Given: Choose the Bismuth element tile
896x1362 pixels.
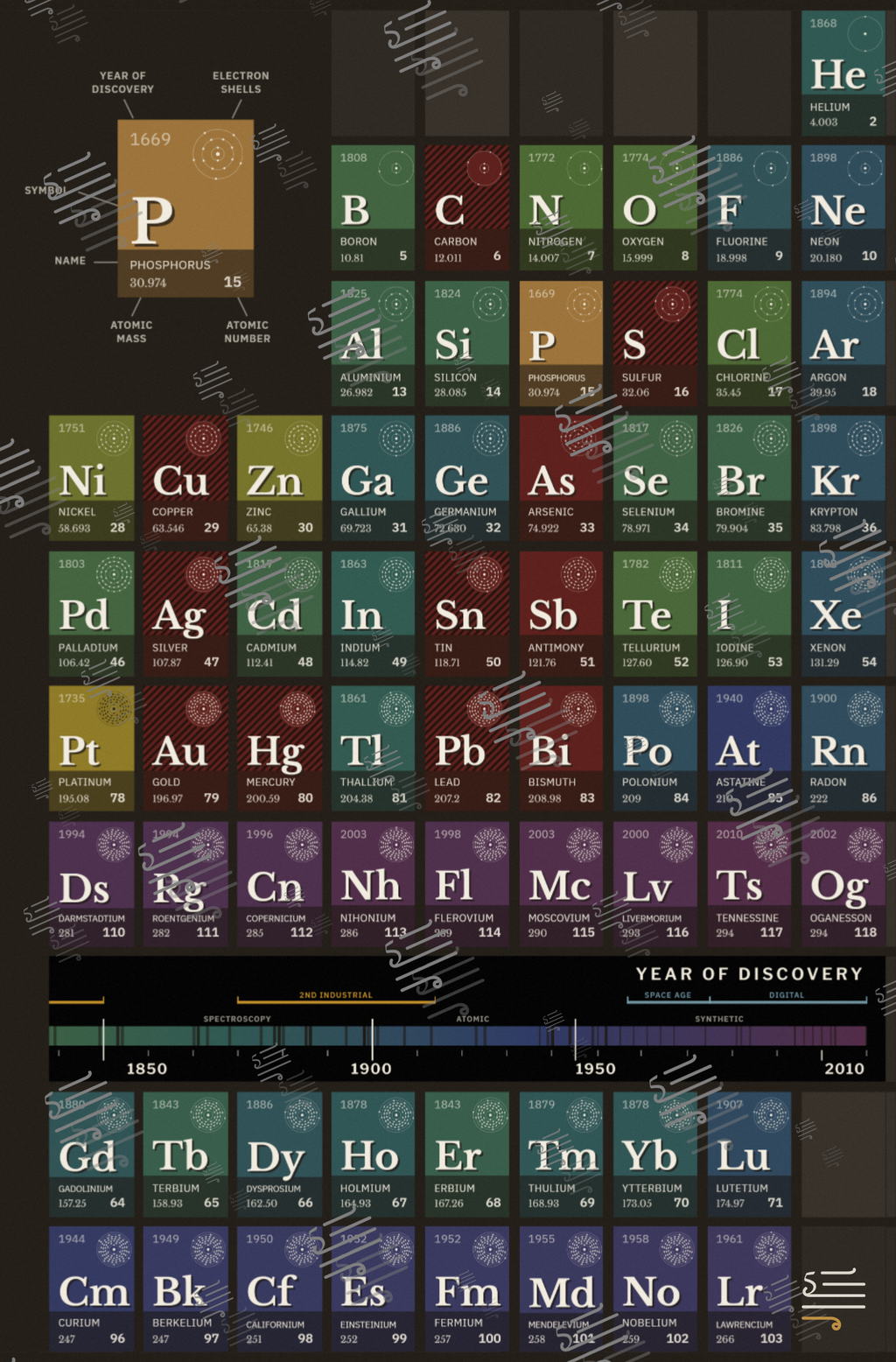Looking at the screenshot, I should pyautogui.click(x=561, y=748).
